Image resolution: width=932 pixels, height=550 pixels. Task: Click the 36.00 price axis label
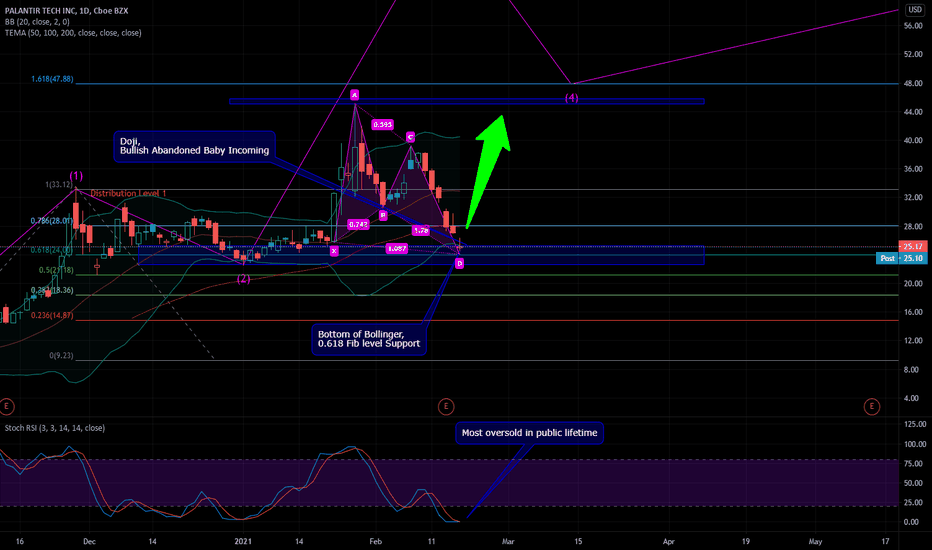tap(913, 169)
